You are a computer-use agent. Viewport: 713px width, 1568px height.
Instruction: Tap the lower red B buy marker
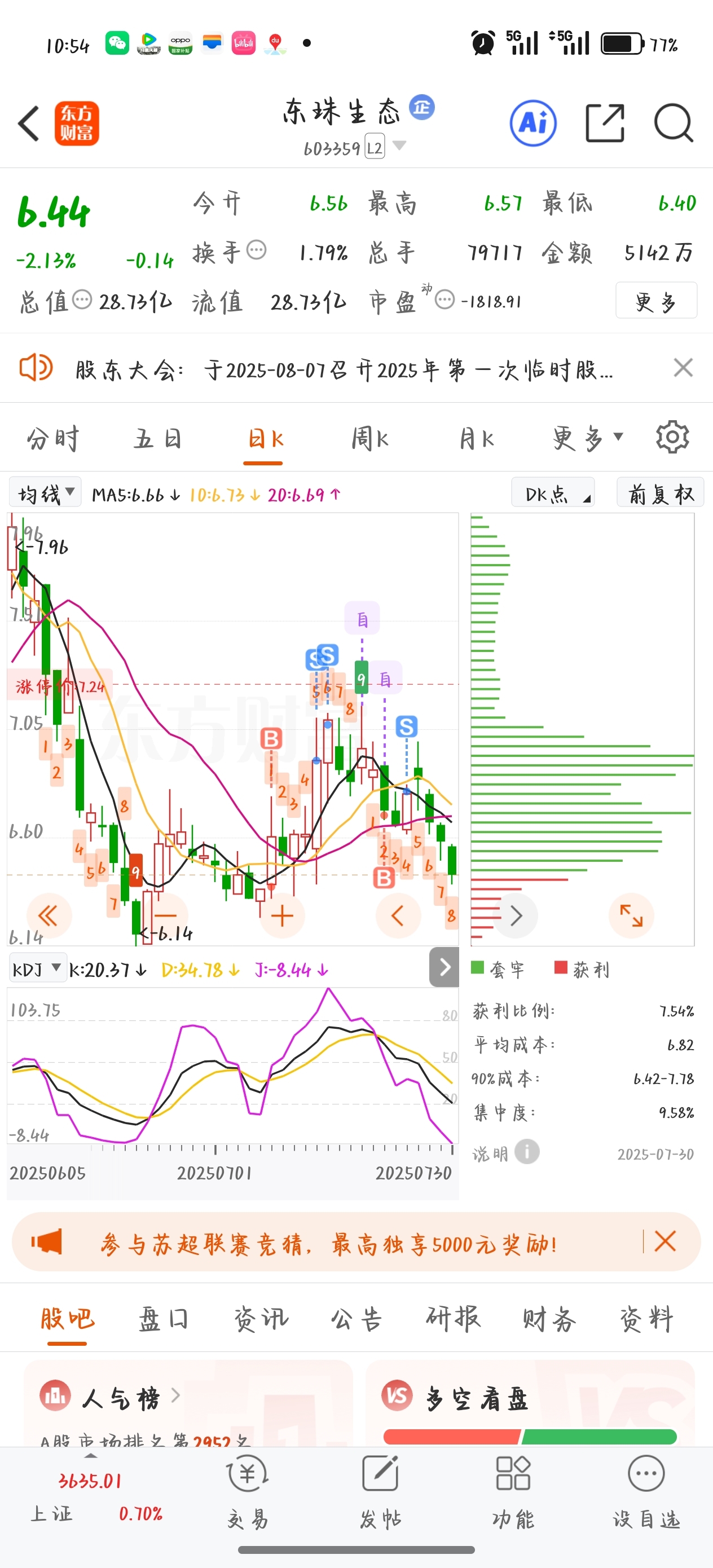coord(384,877)
